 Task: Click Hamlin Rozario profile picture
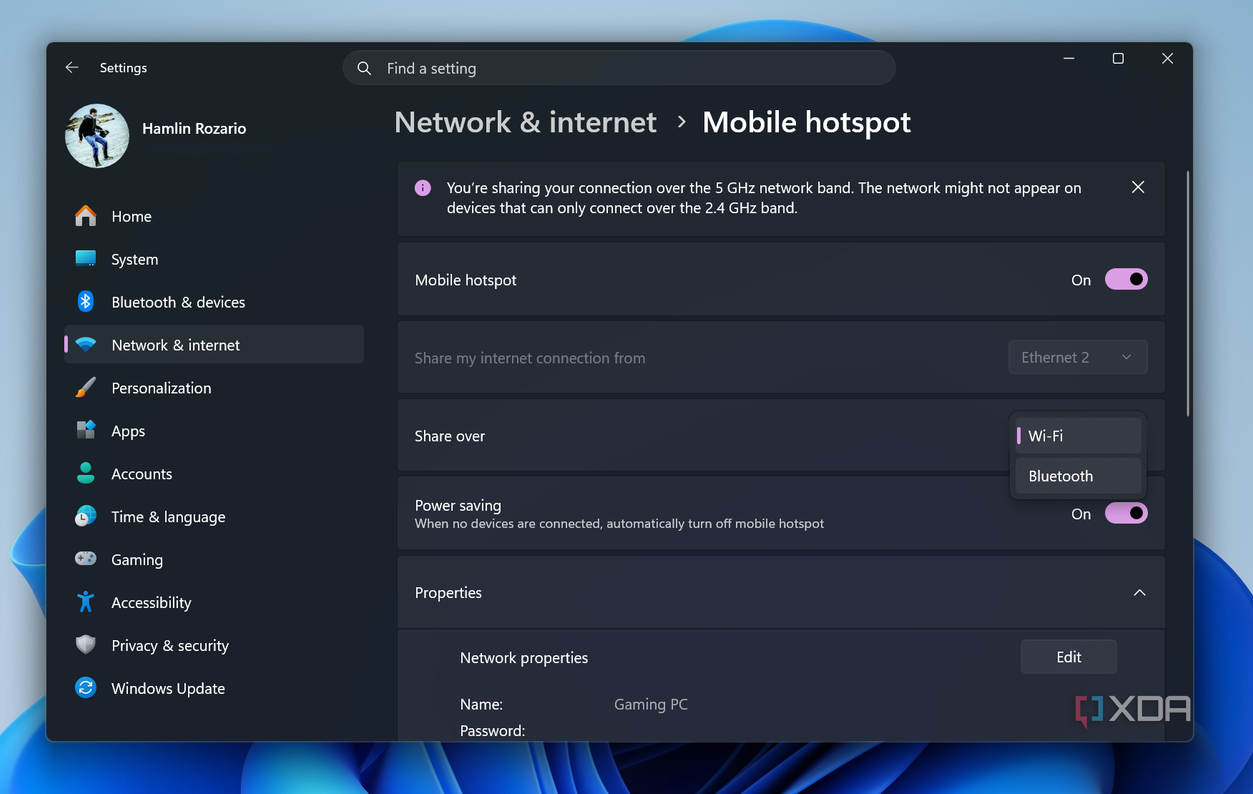[x=97, y=136]
